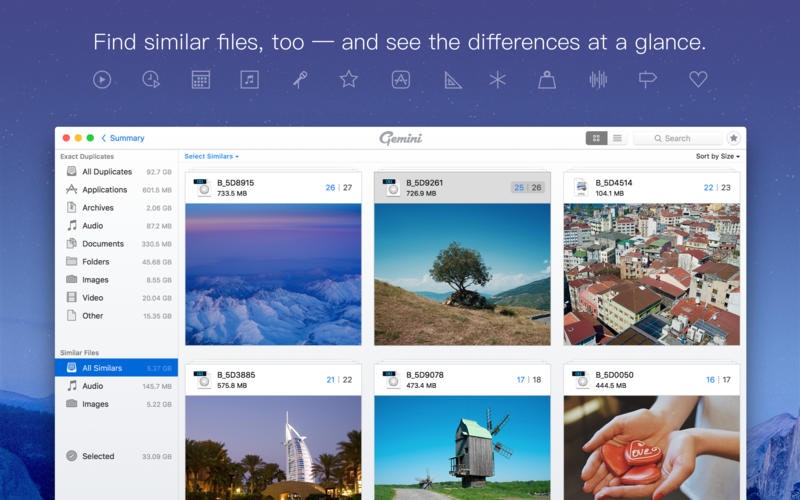Click the heart icon in banner
Viewport: 800px width, 500px height.
coord(698,79)
